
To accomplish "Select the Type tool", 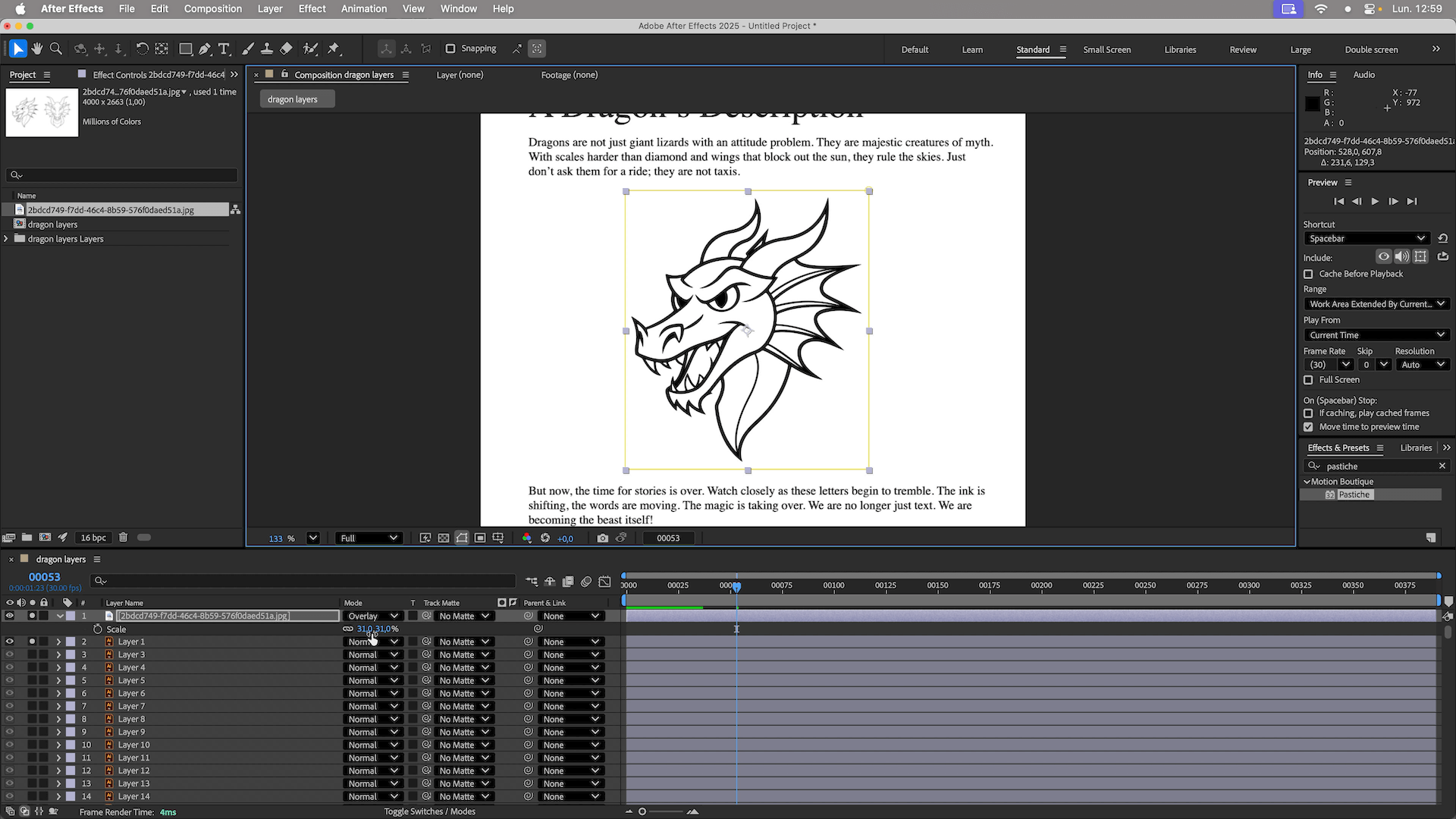I will (224, 49).
